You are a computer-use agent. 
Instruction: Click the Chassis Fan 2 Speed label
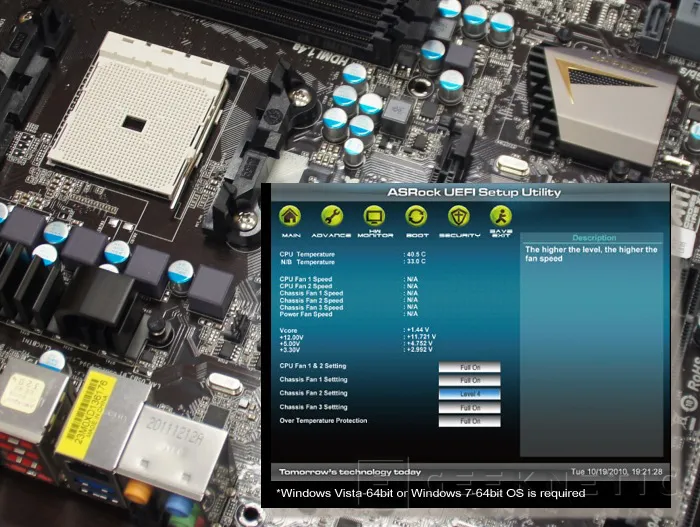pyautogui.click(x=311, y=300)
